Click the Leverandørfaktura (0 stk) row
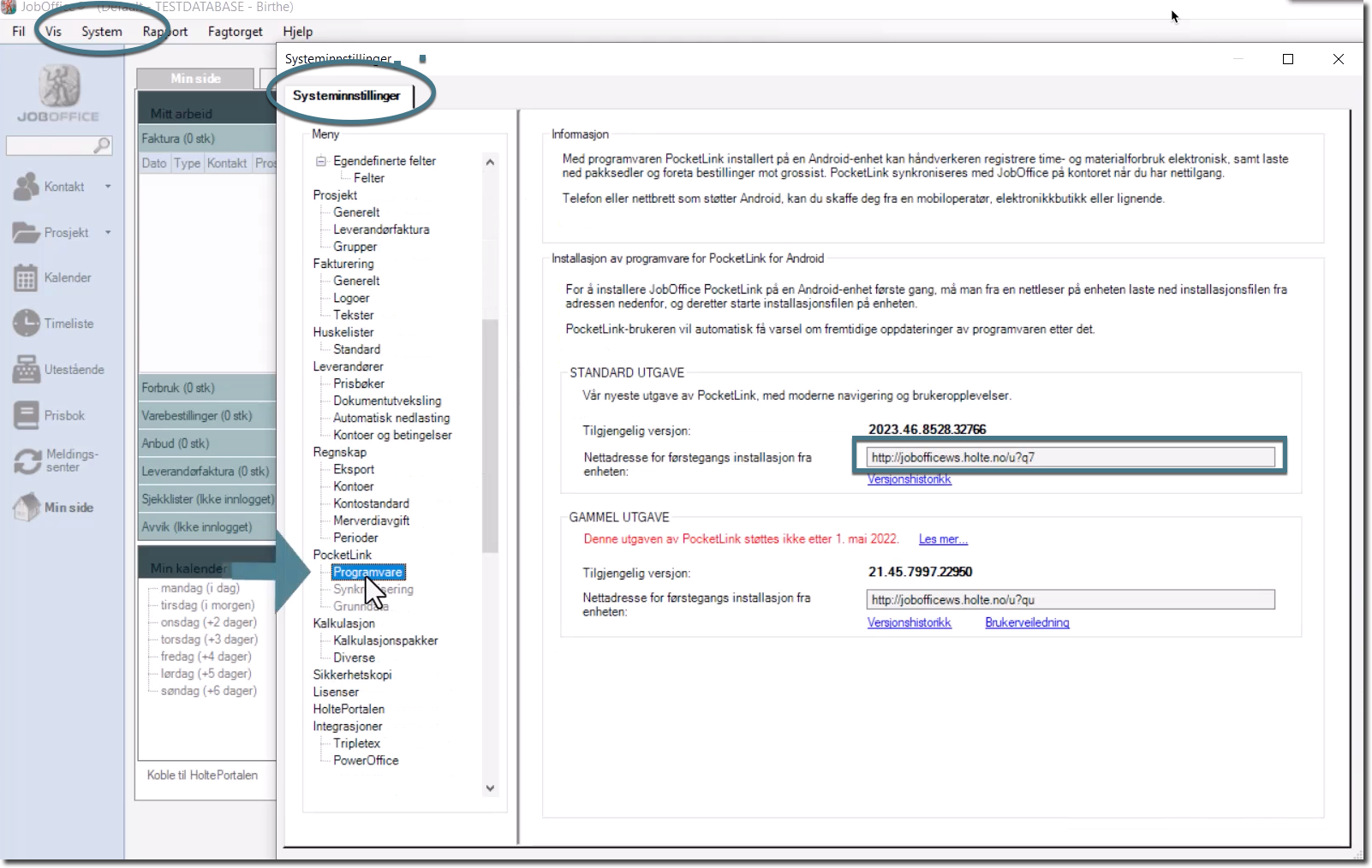This screenshot has height=868, width=1372. point(207,471)
